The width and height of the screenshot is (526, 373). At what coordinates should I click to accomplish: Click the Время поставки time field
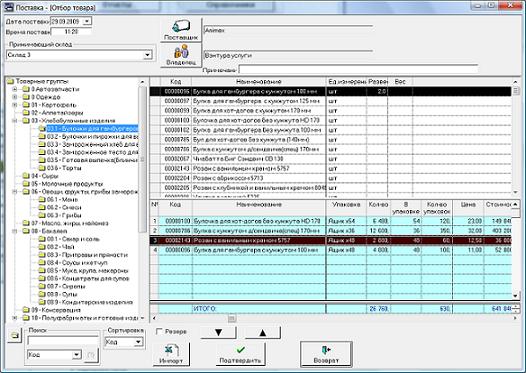point(71,32)
